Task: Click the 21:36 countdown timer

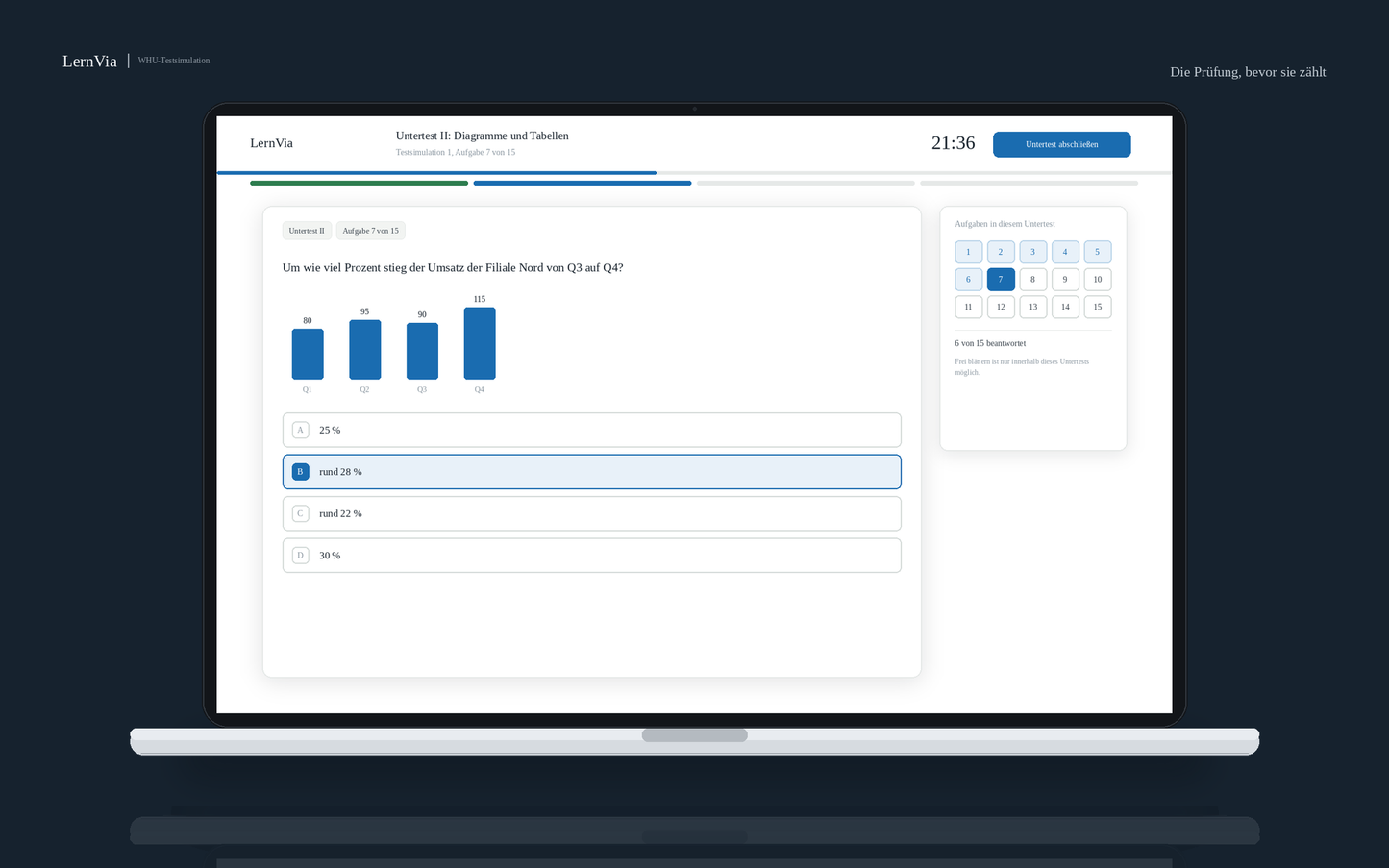Action: tap(953, 143)
